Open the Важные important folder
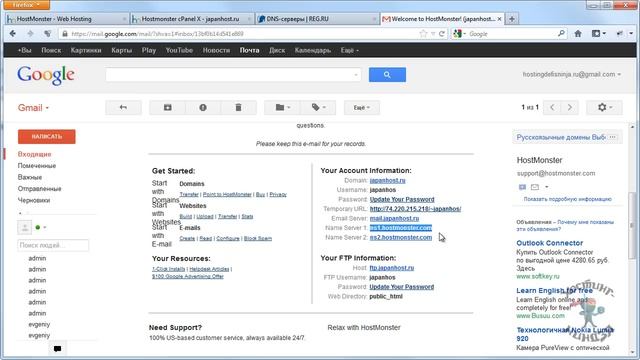The height and width of the screenshot is (360, 640). [30, 177]
